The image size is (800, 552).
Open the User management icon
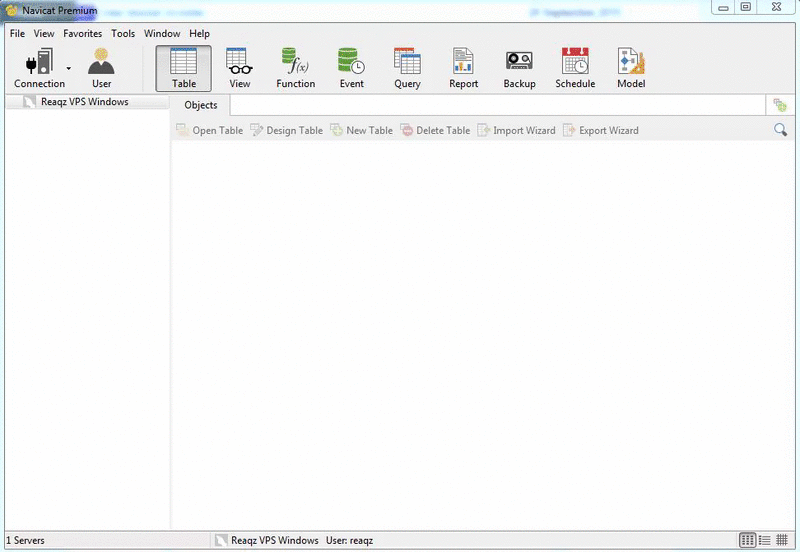(x=101, y=68)
